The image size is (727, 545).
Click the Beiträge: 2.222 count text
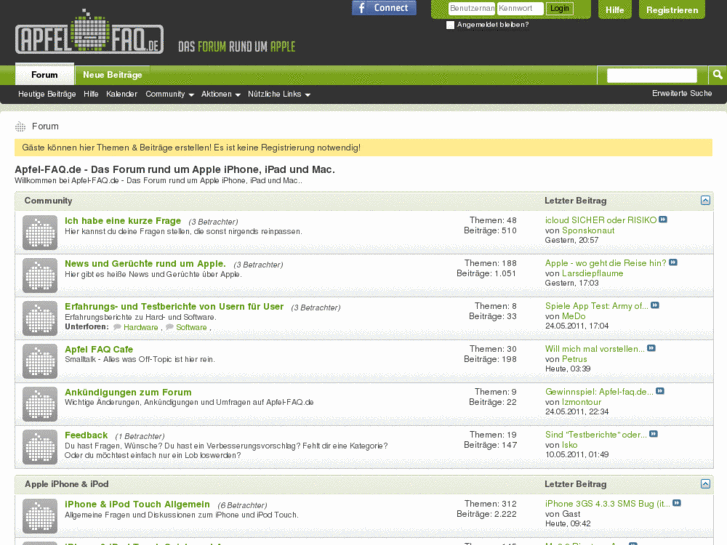pos(486,514)
